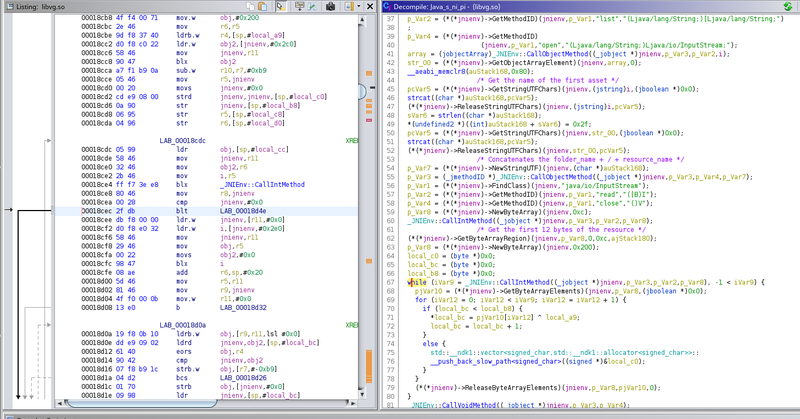This screenshot has height=419, width=800.
Task: Select 'while' keyword on decompile line 67
Action: point(417,282)
